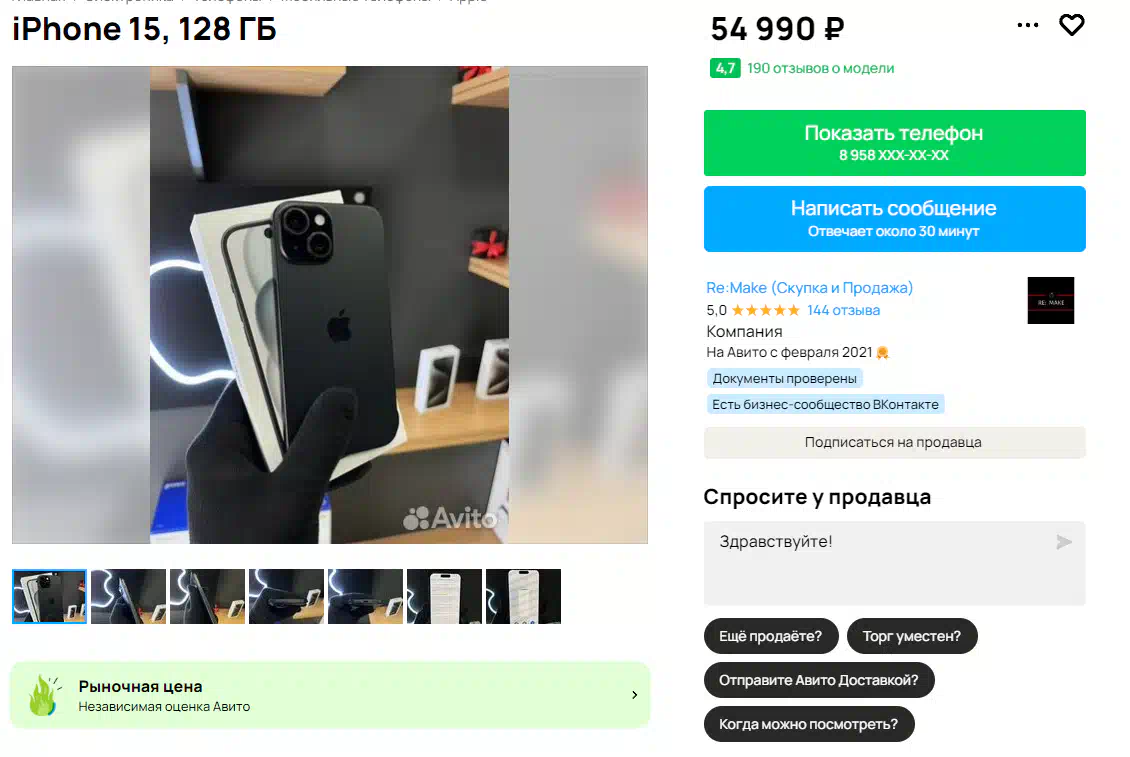Click the seller's five-star rating
Viewport: 1130px width, 757px height.
coord(765,311)
